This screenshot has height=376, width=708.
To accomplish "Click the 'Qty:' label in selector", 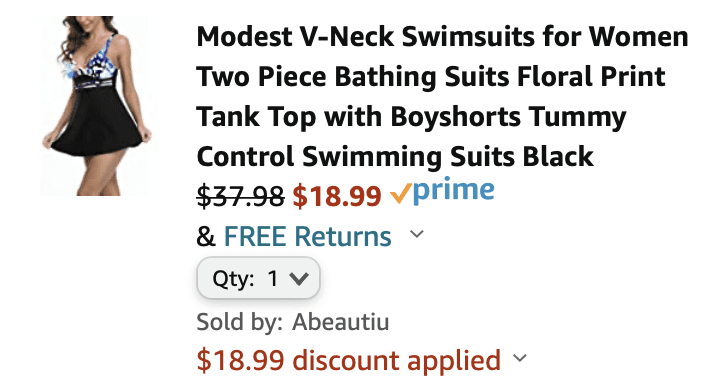I will pos(233,279).
